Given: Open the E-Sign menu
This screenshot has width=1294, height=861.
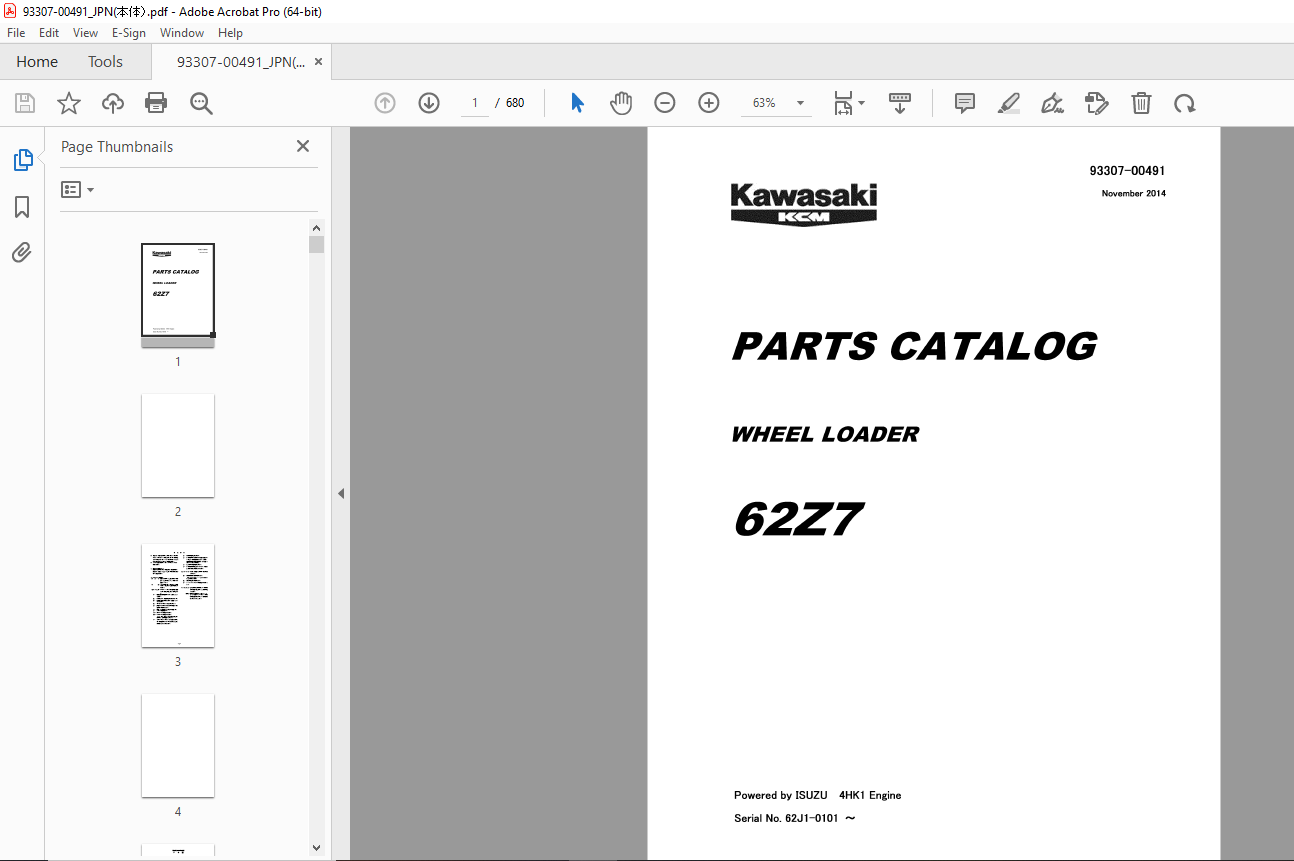Looking at the screenshot, I should (x=129, y=33).
